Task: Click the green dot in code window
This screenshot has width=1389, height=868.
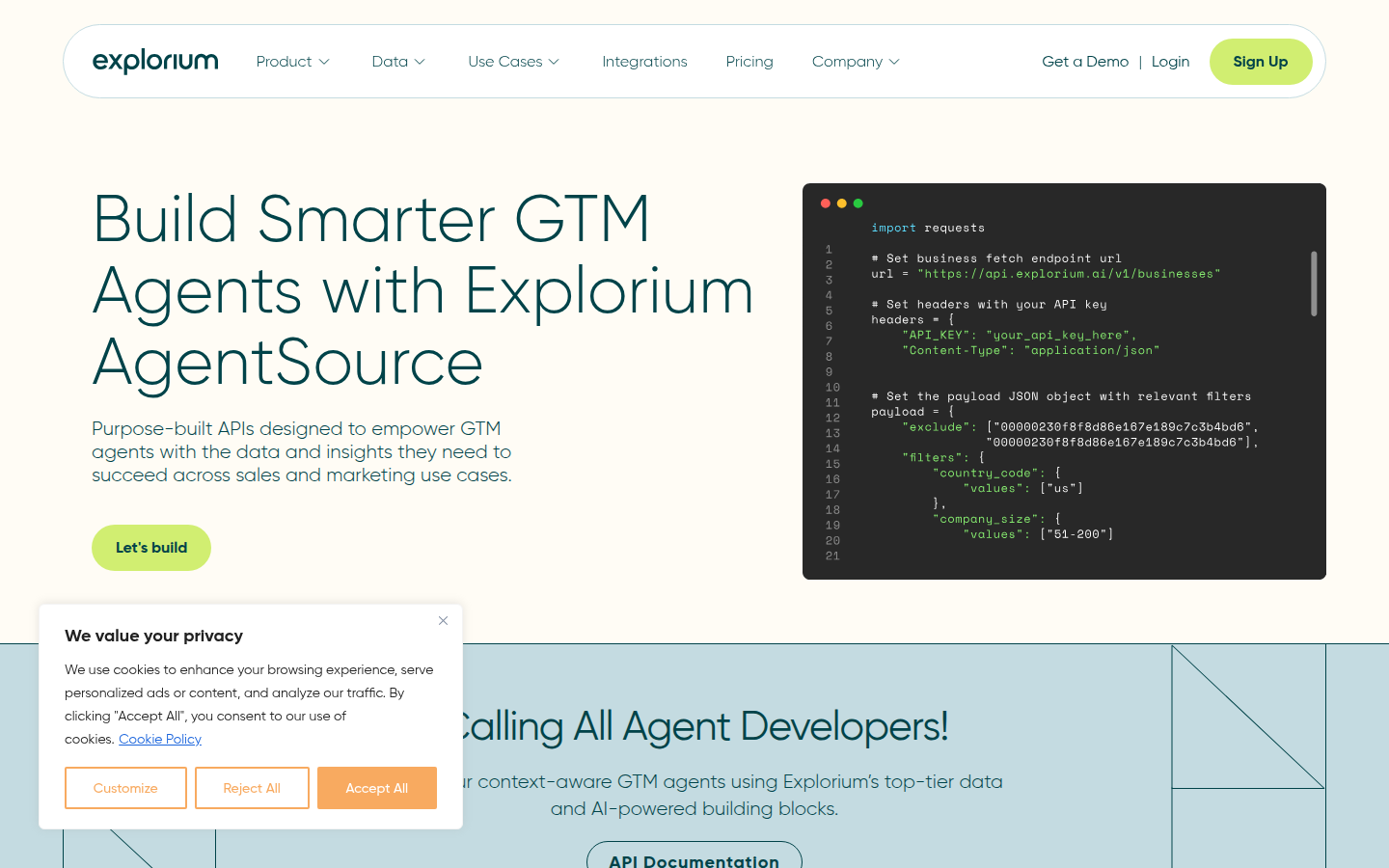Action: (x=858, y=203)
